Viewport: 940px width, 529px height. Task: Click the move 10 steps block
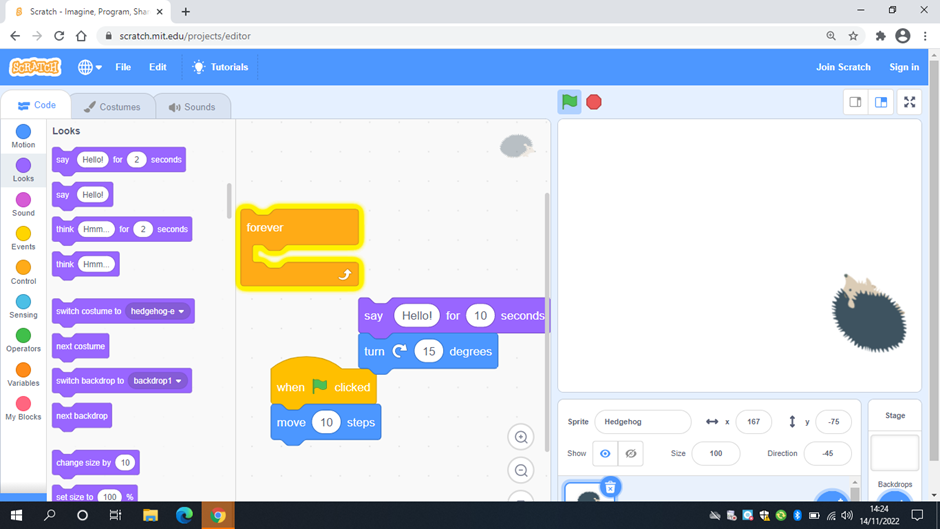coord(326,423)
